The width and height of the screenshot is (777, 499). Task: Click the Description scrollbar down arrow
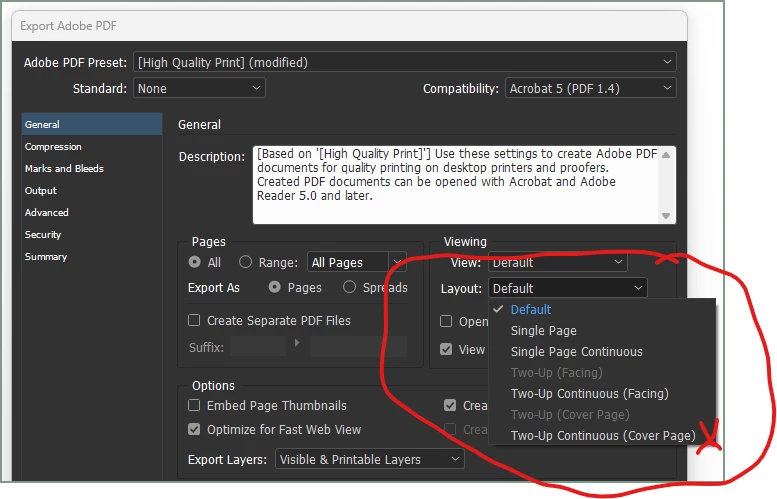[666, 216]
